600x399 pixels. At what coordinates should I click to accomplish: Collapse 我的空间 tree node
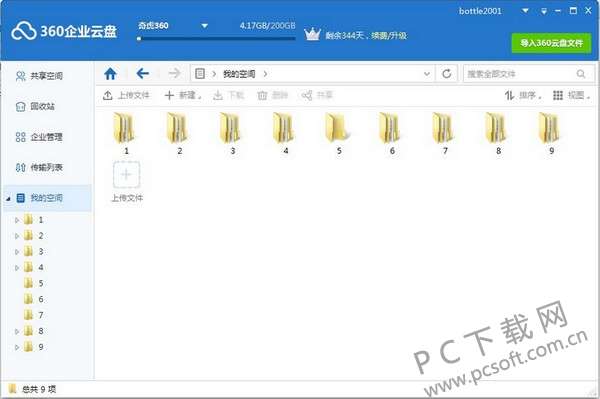pyautogui.click(x=8, y=198)
